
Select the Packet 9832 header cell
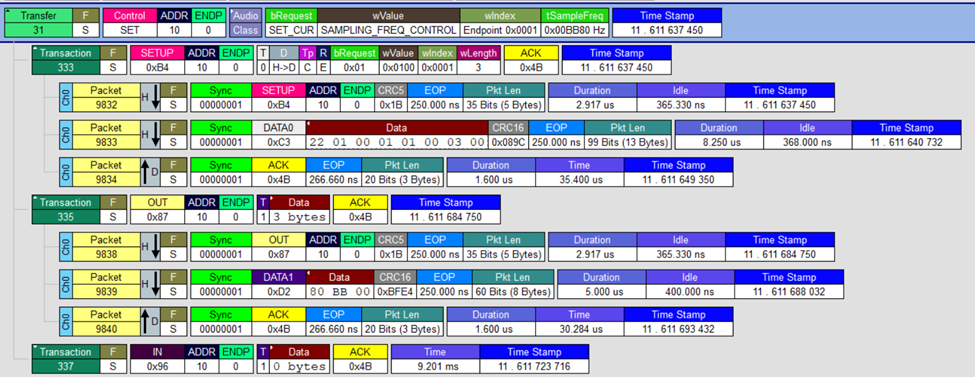coord(106,98)
